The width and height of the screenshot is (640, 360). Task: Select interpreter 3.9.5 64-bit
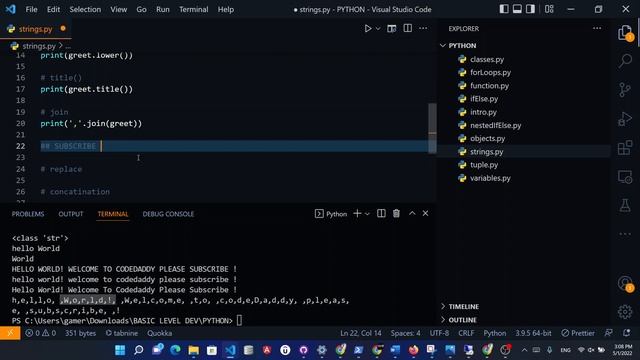(x=533, y=333)
